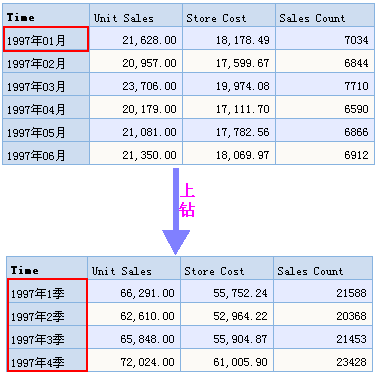The height and width of the screenshot is (378, 377).
Task: Click the 1997年3季 row header
Action: point(47,337)
